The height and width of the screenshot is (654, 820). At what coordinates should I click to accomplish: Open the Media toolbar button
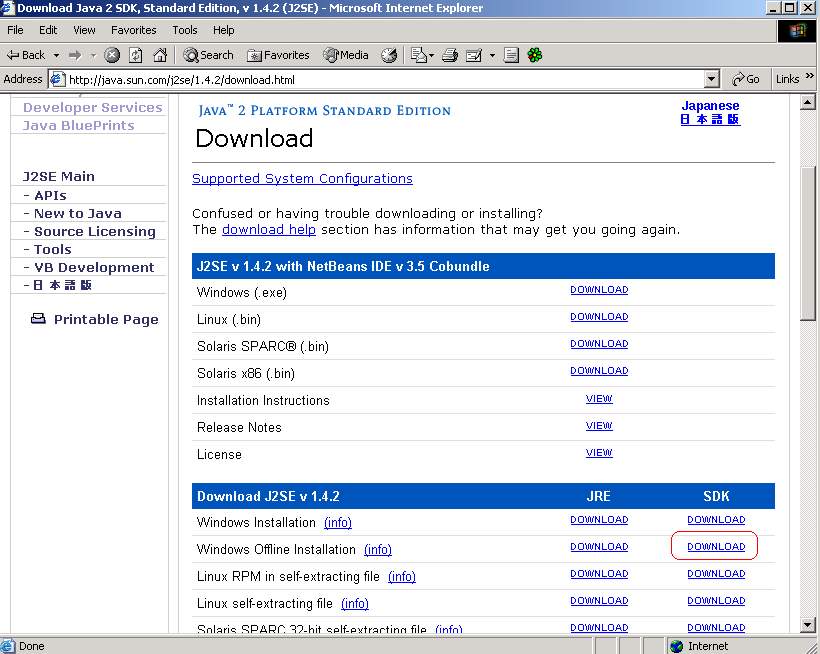(346, 55)
